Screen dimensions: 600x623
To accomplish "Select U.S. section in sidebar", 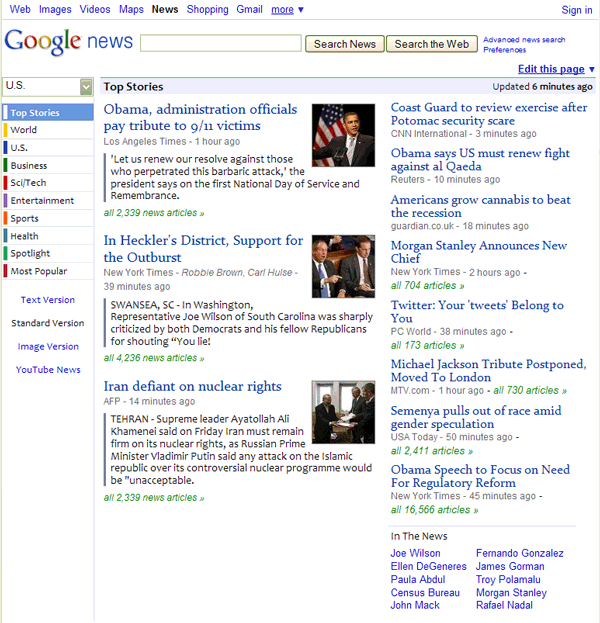I will click(48, 147).
